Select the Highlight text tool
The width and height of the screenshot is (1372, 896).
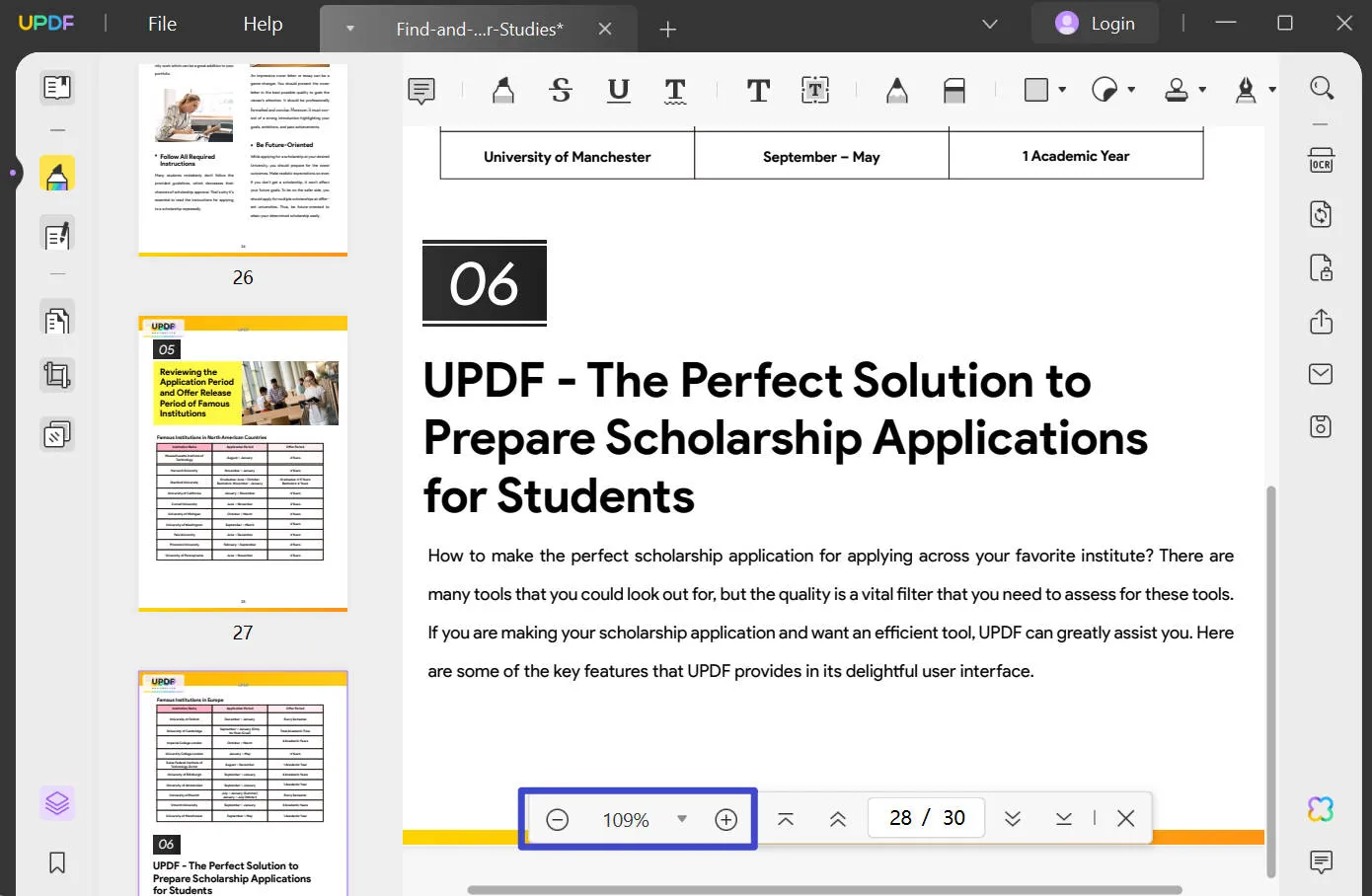click(x=503, y=91)
